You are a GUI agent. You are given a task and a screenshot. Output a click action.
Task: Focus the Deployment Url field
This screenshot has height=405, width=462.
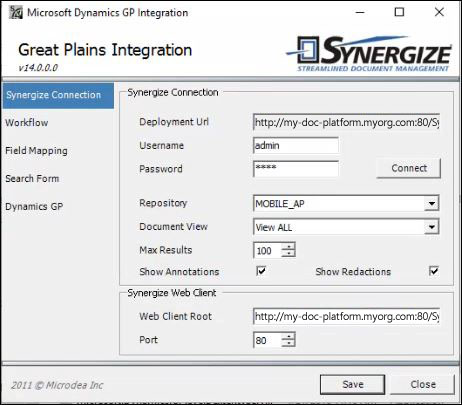346,123
